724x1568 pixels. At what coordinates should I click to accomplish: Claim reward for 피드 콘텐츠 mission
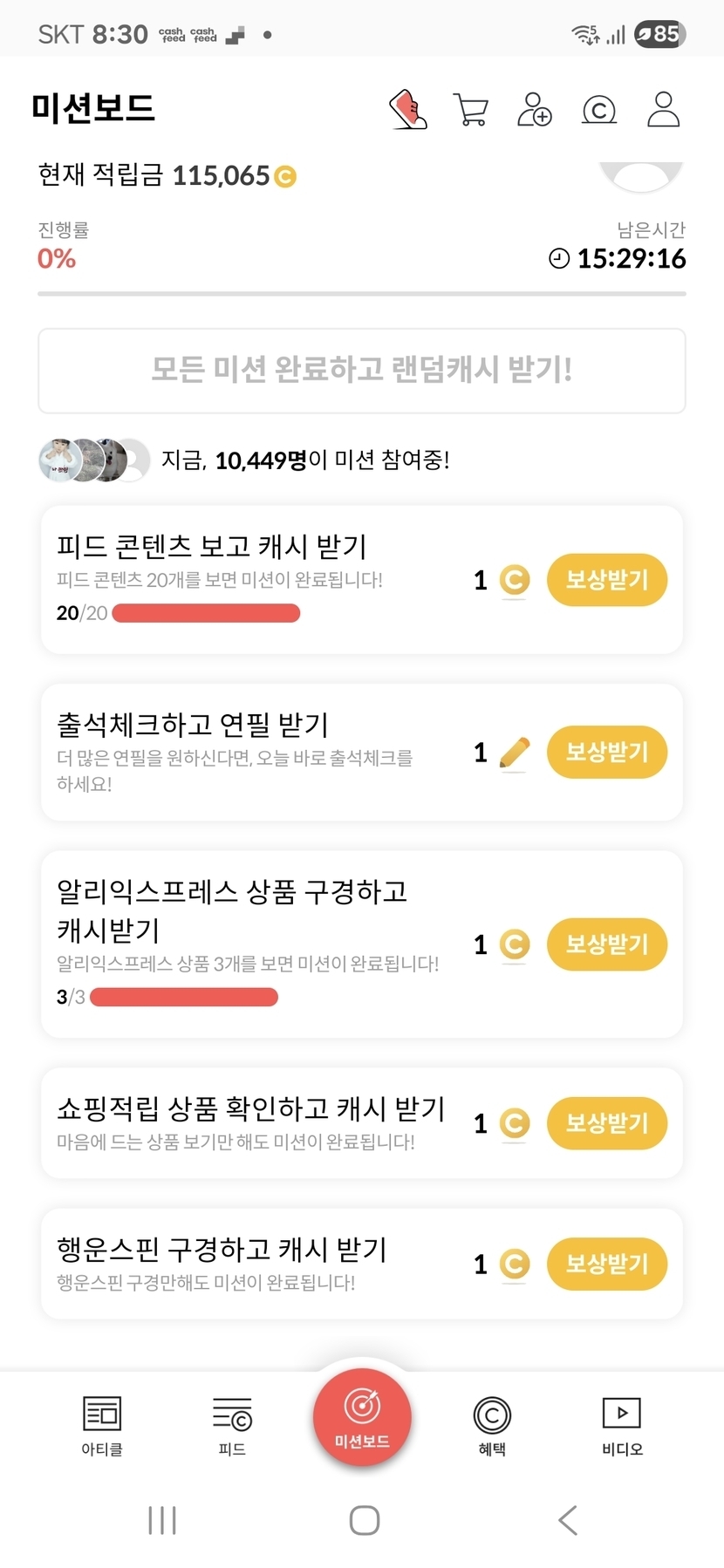606,580
